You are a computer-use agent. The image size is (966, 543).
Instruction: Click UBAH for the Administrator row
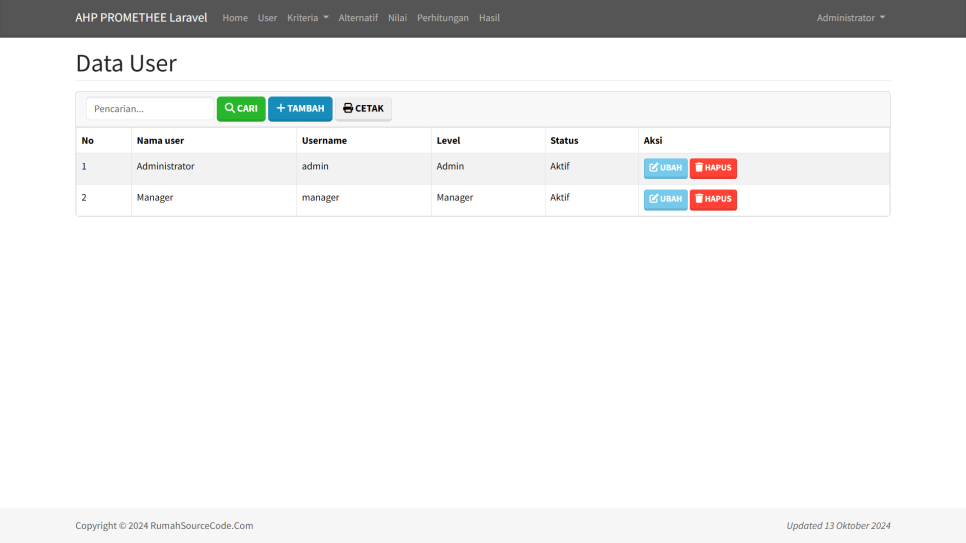[665, 168]
